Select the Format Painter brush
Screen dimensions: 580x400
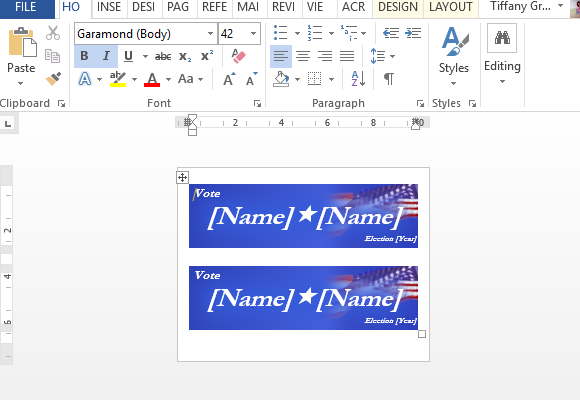tap(53, 79)
